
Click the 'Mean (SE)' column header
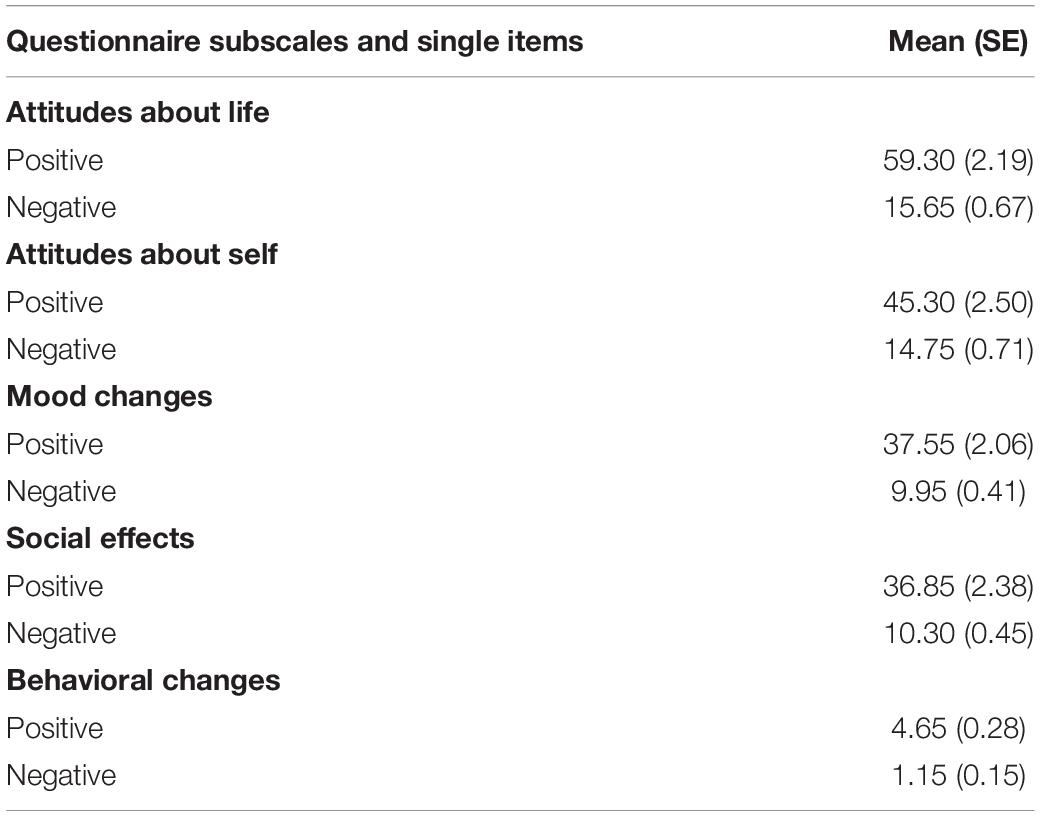[x=958, y=42]
